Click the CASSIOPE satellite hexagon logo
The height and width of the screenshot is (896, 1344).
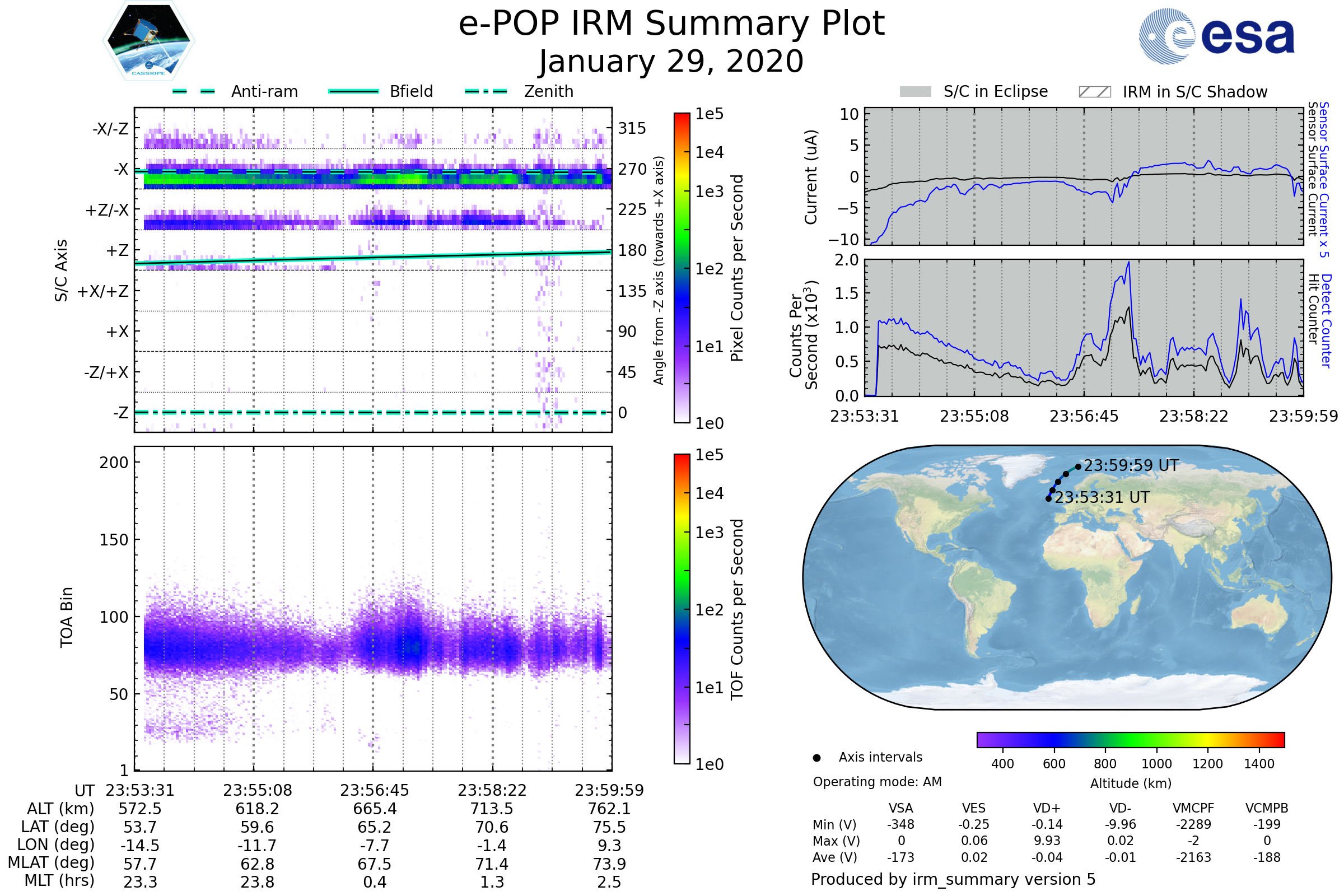click(x=148, y=41)
